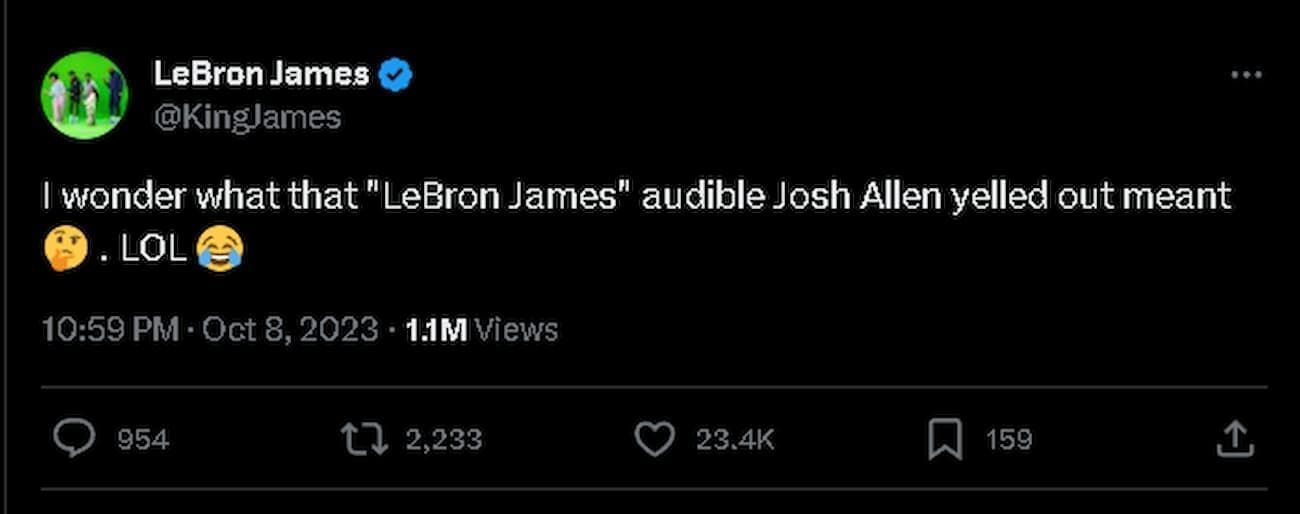Open the three-dot more options menu
1300x514 pixels.
tap(1246, 75)
